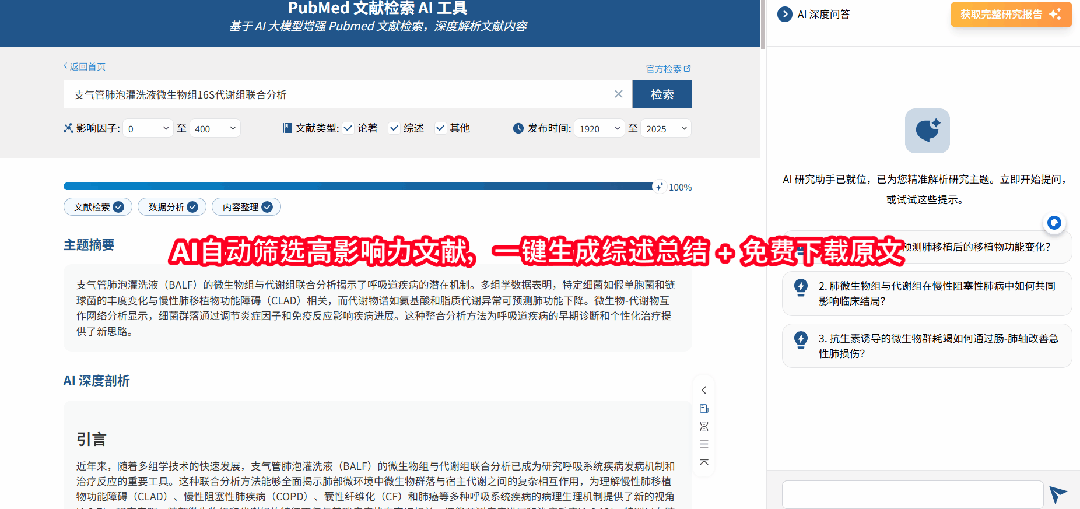The image size is (1080, 509).
Task: Open the end year dropdown (2025)
Action: (x=666, y=128)
